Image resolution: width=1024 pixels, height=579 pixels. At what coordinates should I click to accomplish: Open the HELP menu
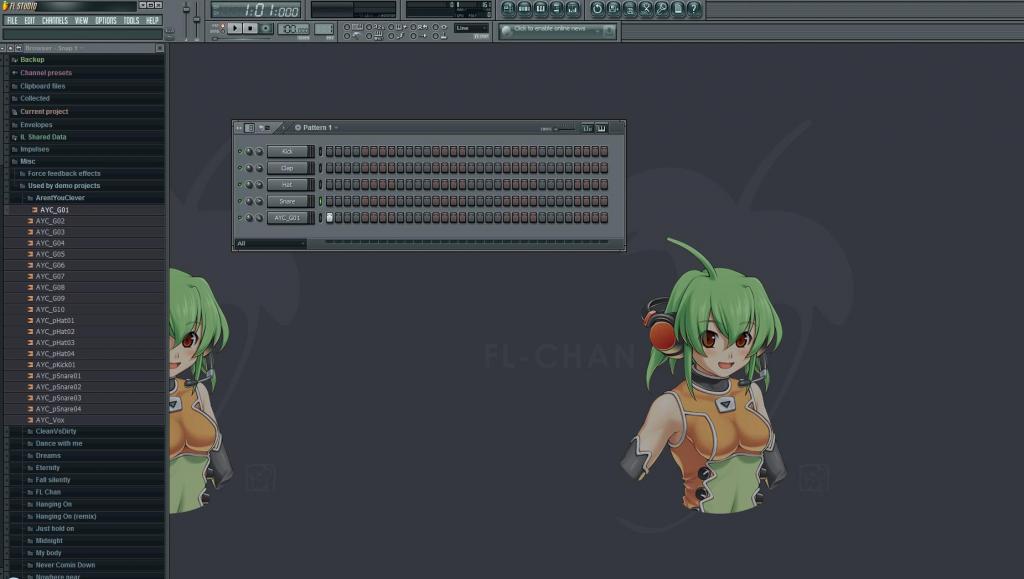(152, 20)
